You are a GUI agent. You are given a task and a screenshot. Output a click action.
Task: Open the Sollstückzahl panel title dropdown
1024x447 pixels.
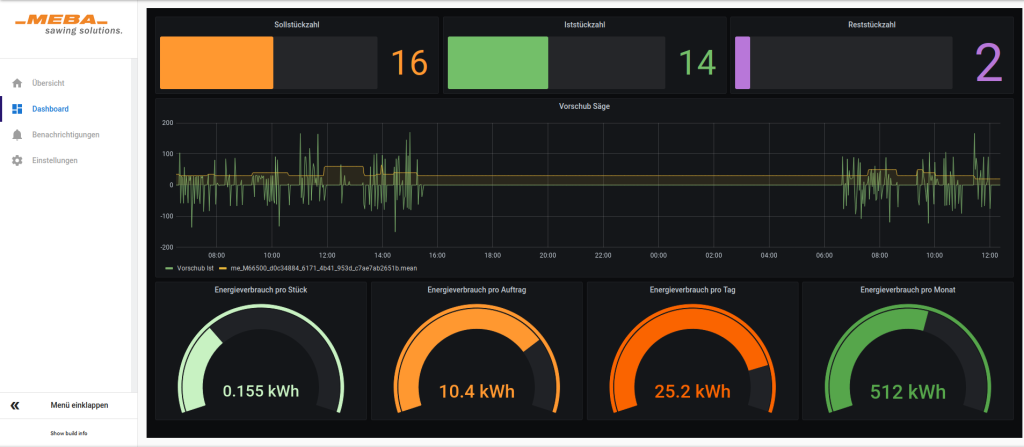297,23
